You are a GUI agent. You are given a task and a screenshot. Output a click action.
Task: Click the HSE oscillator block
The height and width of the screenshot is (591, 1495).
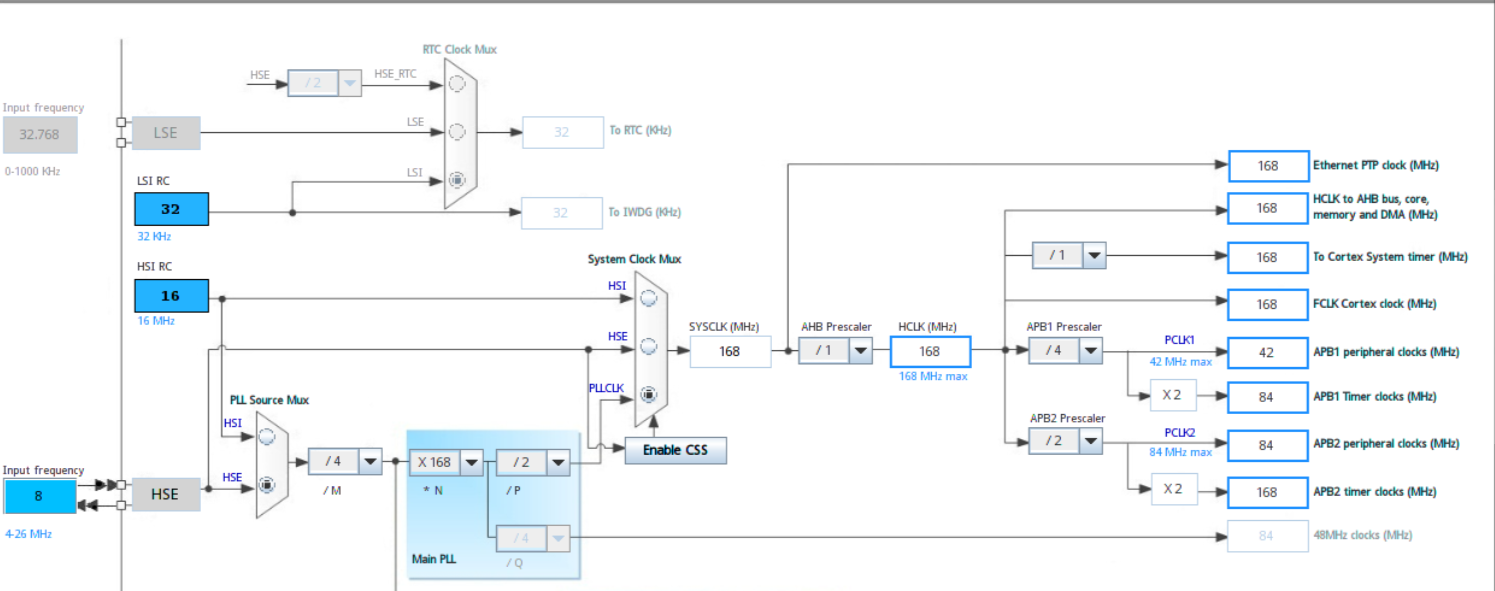pos(166,494)
